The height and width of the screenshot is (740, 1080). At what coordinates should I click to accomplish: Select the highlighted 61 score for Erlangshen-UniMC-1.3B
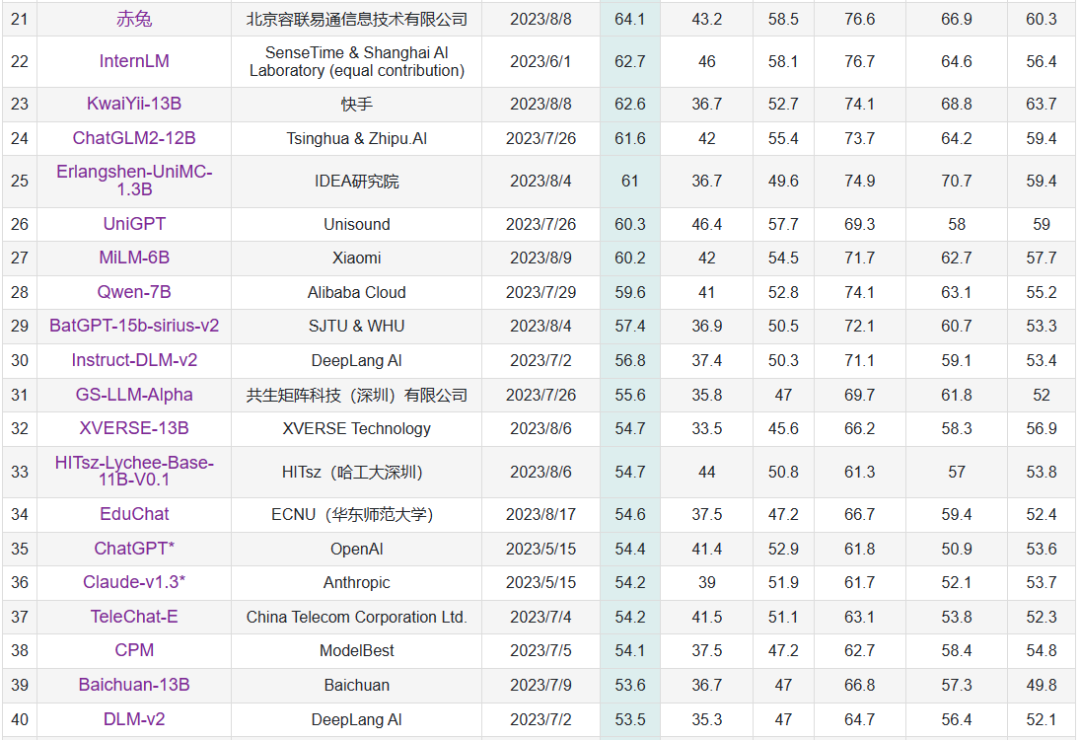pos(630,181)
